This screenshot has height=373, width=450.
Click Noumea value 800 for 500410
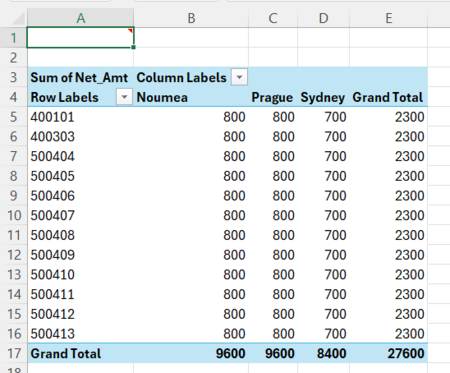(191, 275)
